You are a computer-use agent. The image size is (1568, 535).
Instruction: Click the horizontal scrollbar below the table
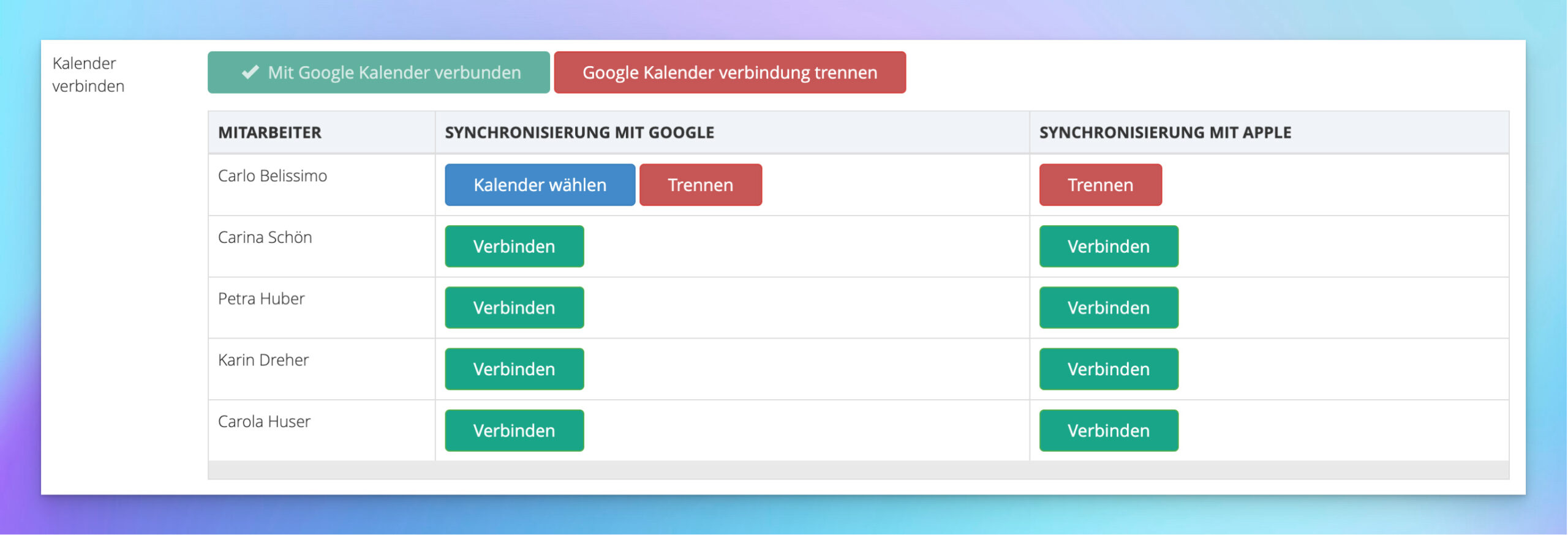[x=858, y=470]
